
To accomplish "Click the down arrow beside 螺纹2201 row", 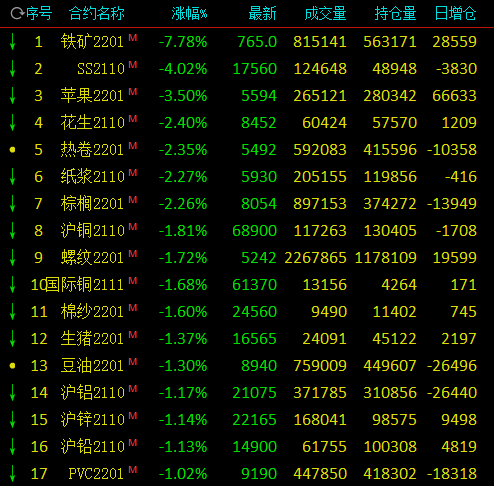I will click(12, 258).
